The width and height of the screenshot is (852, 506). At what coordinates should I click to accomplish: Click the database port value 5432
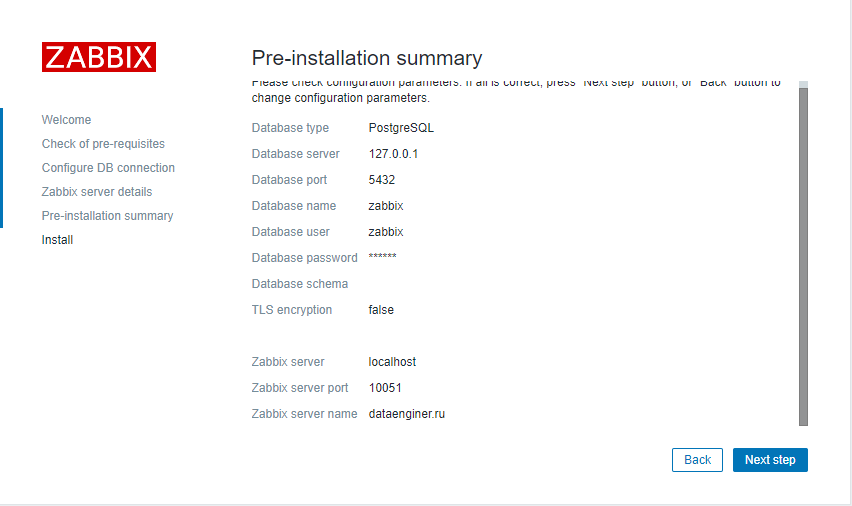[x=381, y=180]
